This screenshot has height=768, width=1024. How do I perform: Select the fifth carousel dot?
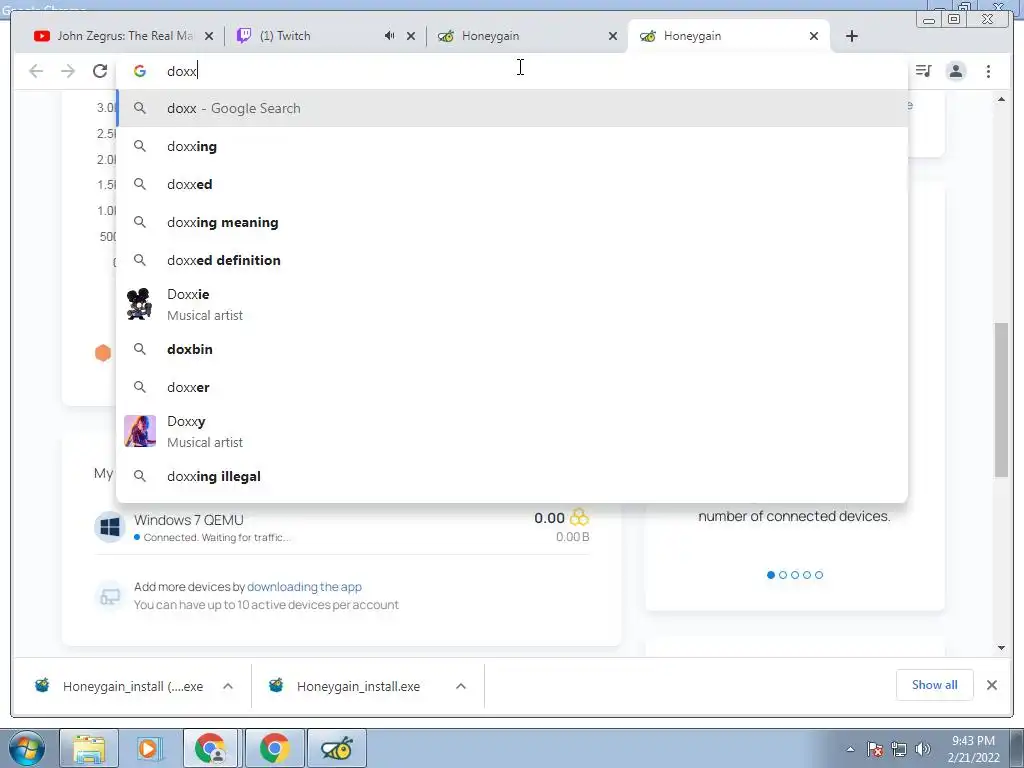(x=819, y=575)
